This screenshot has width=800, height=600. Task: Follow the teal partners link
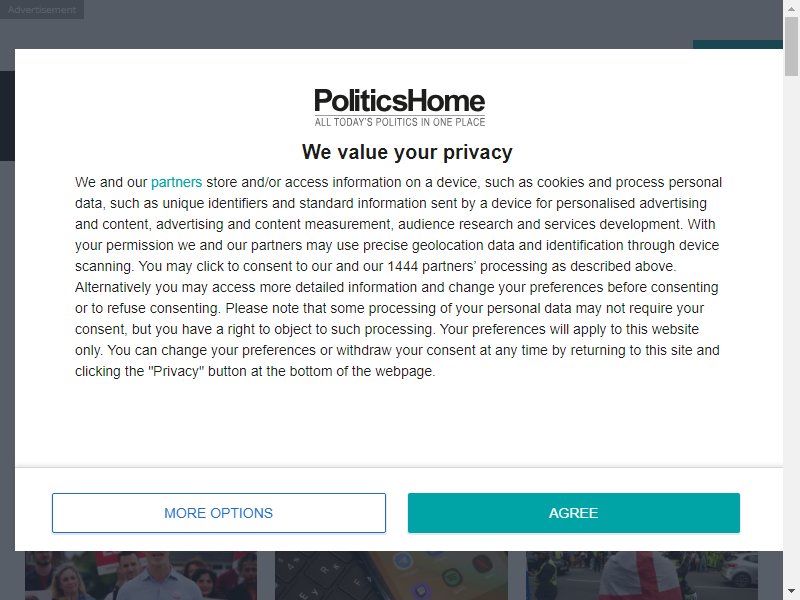(x=177, y=182)
